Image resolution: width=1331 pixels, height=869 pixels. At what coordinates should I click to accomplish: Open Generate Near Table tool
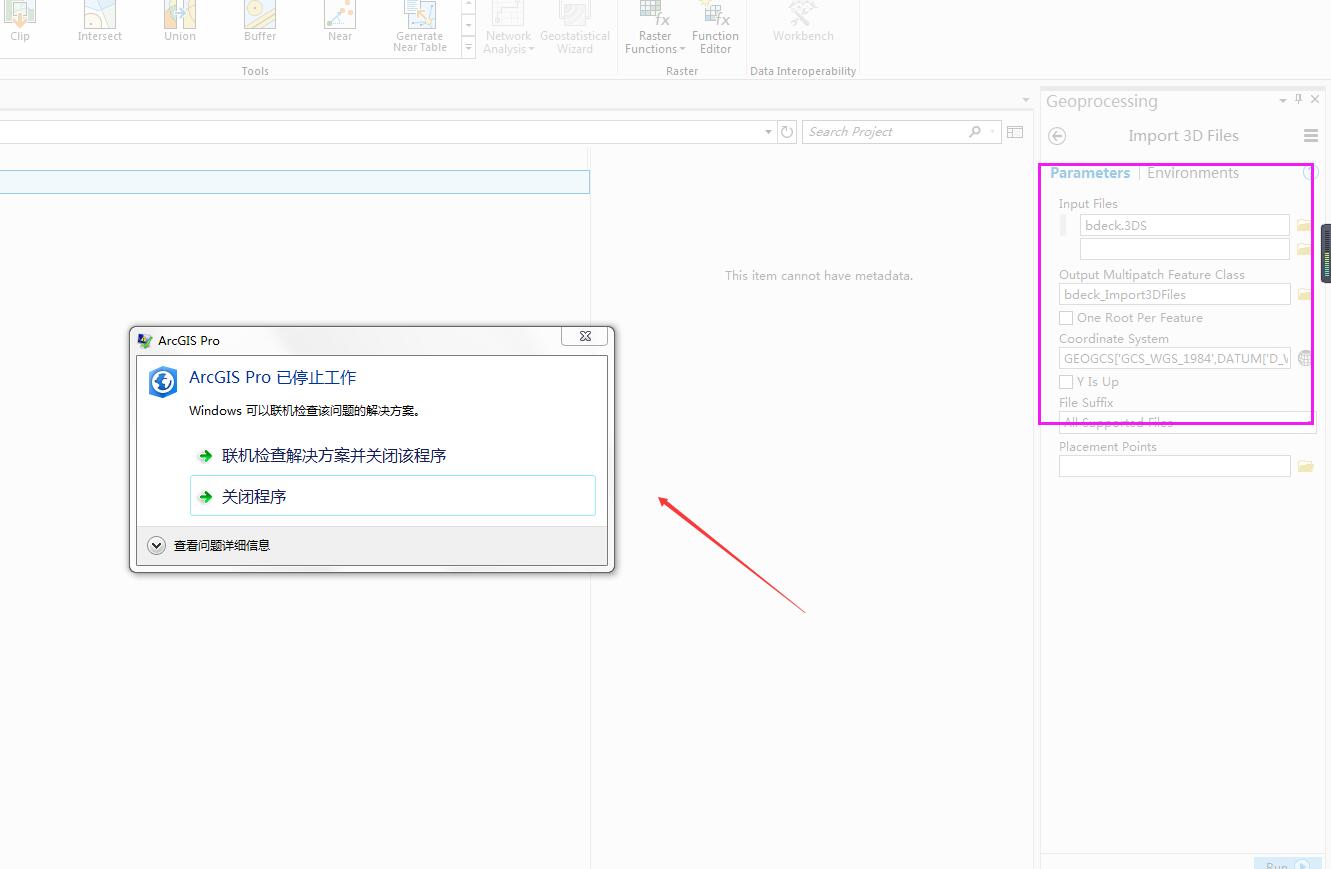[420, 27]
